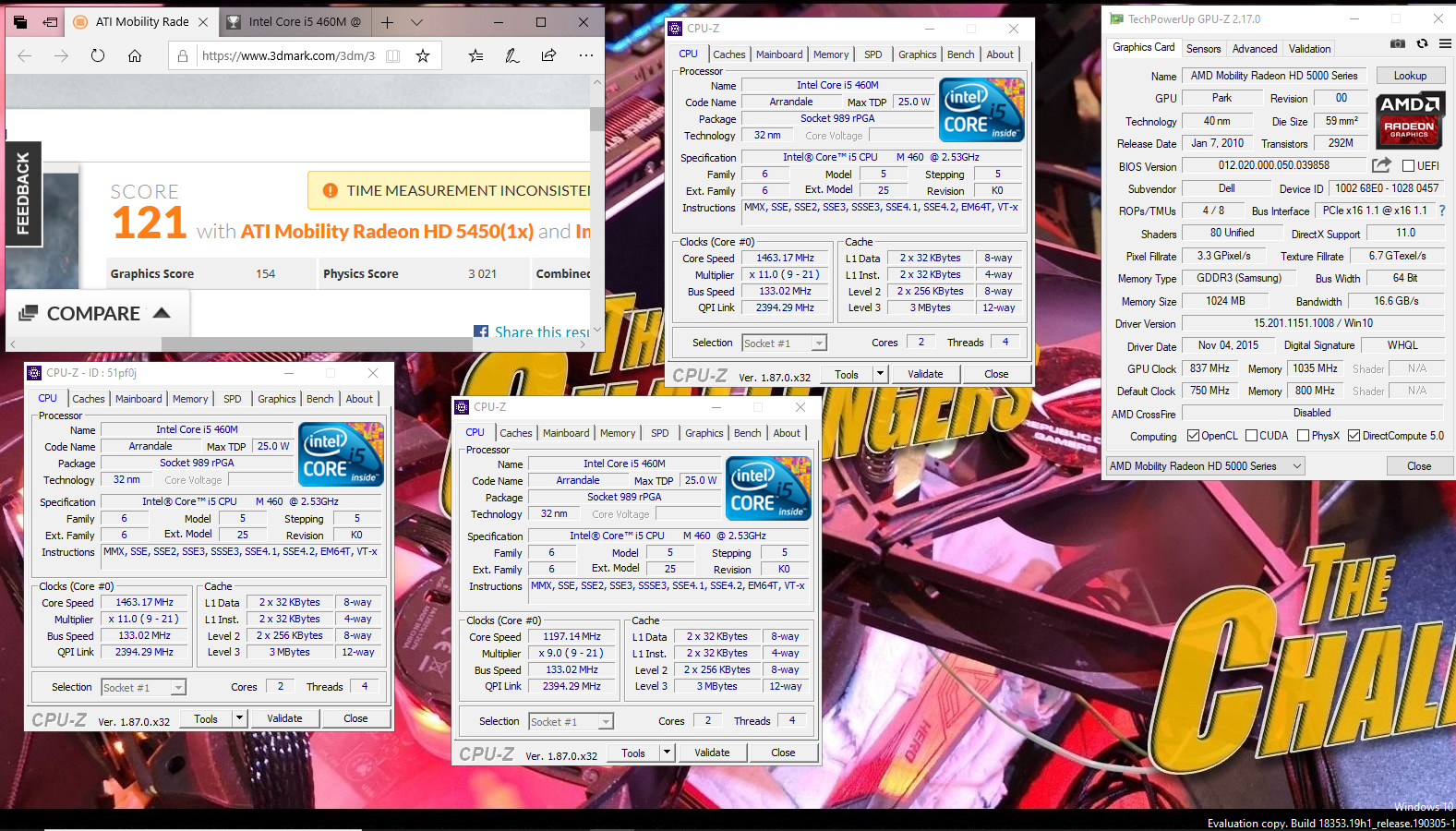Open the tab preview chevron in Edge
Screen dimensions: 1456x831
pyautogui.click(x=417, y=21)
